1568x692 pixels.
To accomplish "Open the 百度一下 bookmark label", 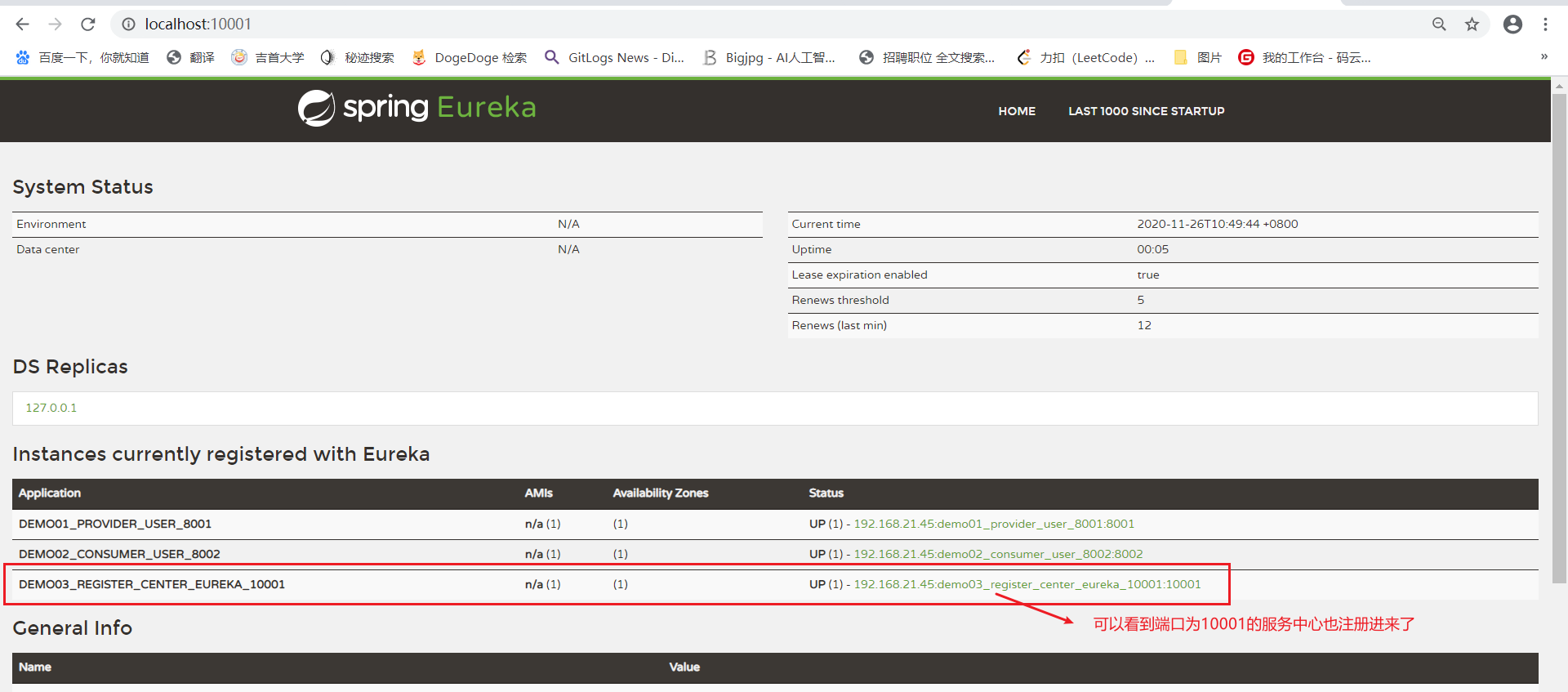I will pos(94,57).
